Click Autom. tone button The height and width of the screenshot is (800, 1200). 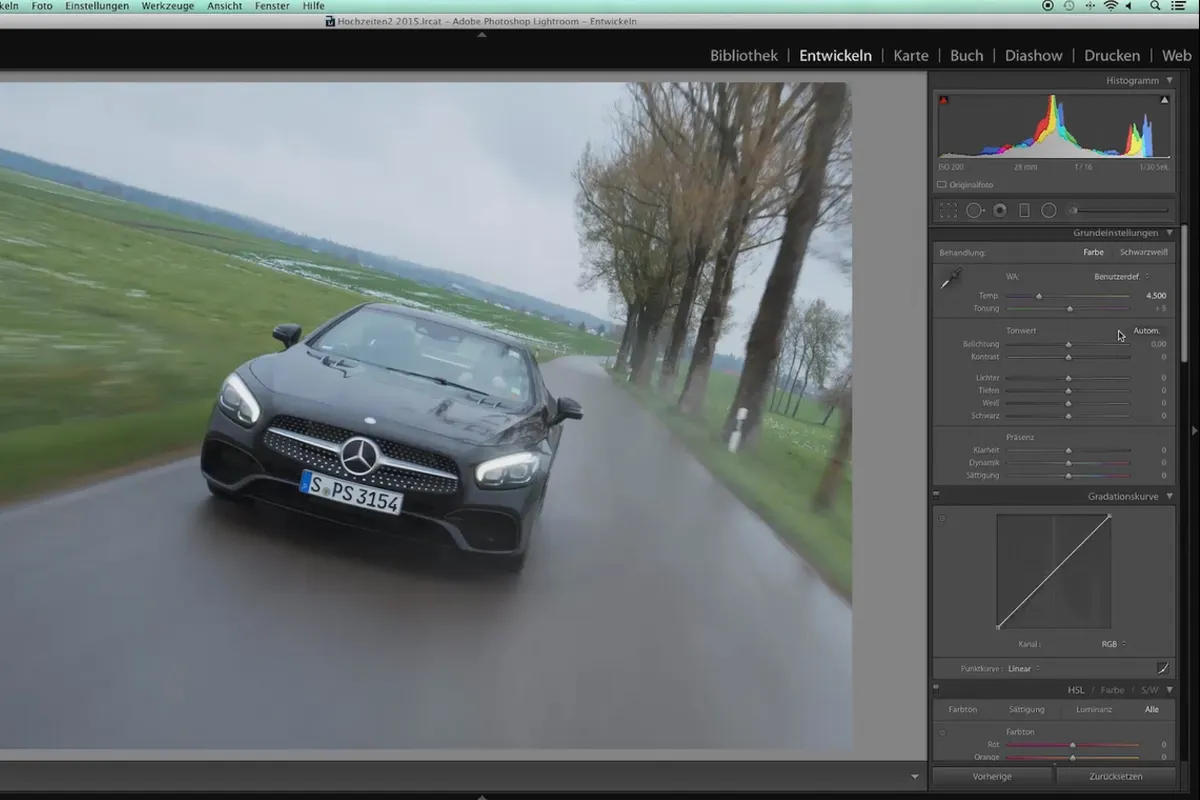point(1146,330)
